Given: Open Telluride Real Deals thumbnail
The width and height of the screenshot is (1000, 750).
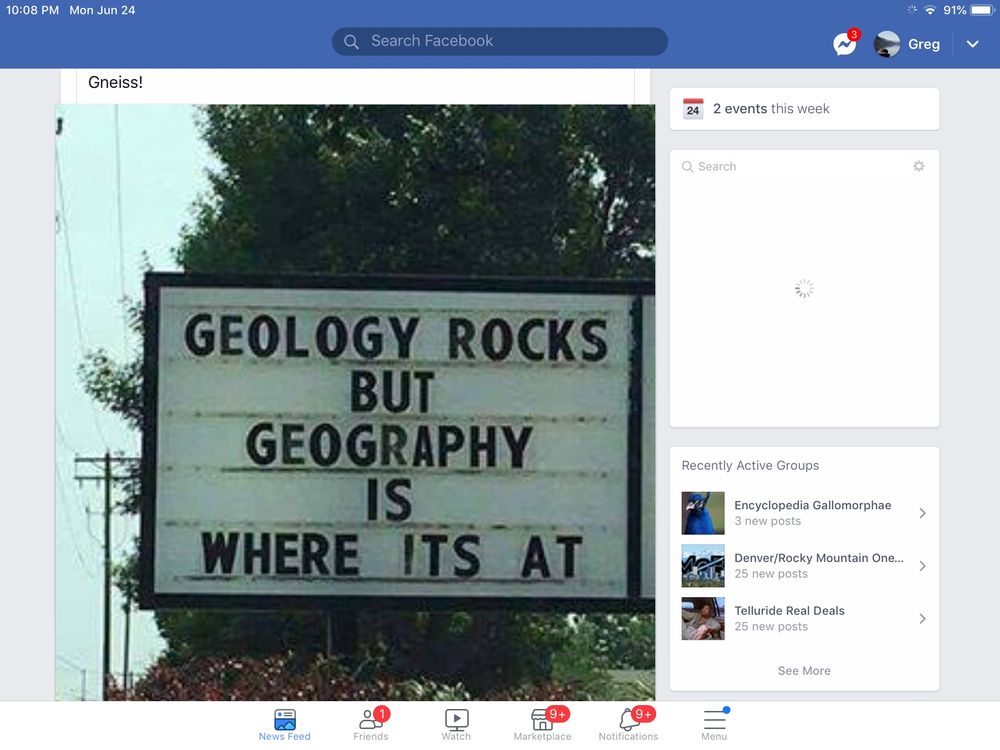Looking at the screenshot, I should (703, 619).
